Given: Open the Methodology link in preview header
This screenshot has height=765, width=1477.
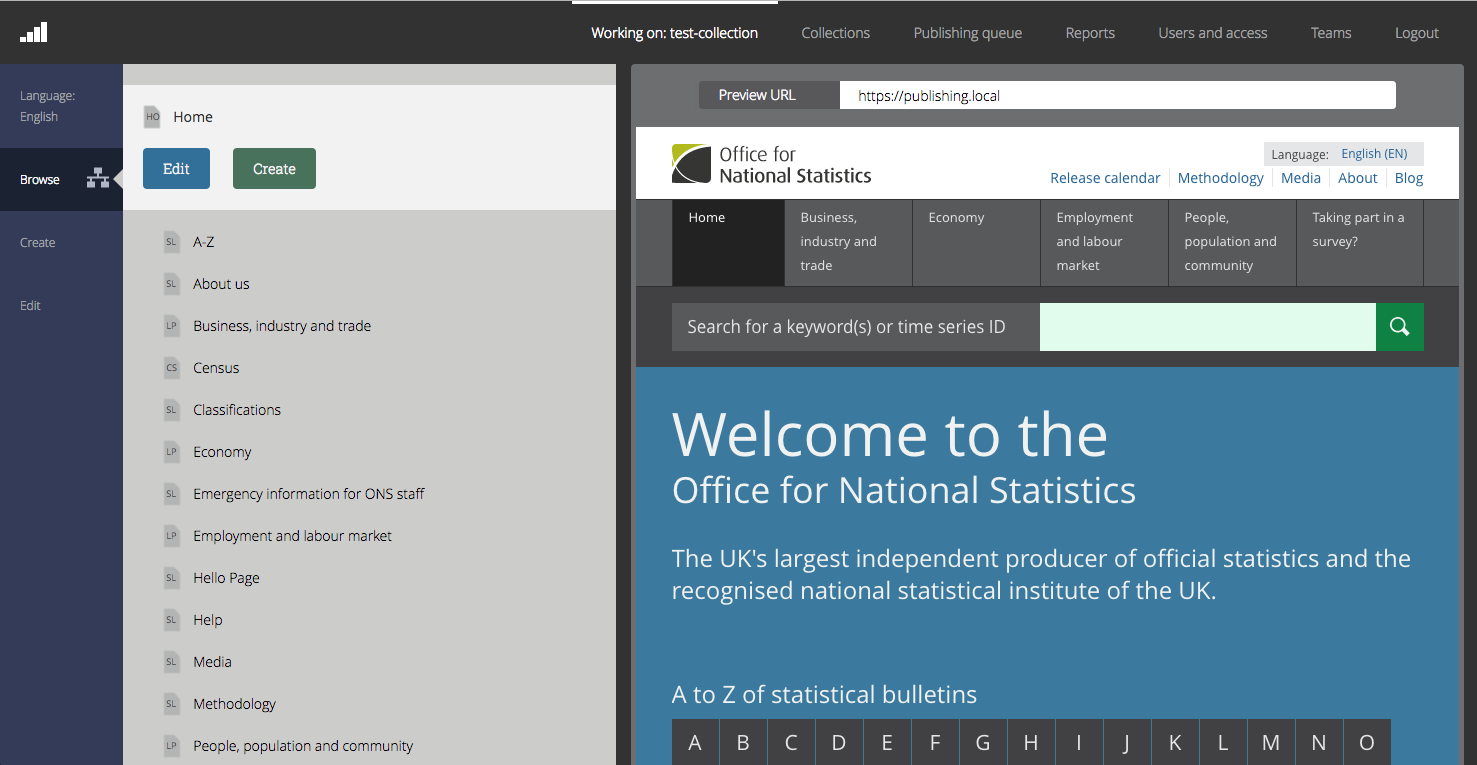Looking at the screenshot, I should (1221, 178).
